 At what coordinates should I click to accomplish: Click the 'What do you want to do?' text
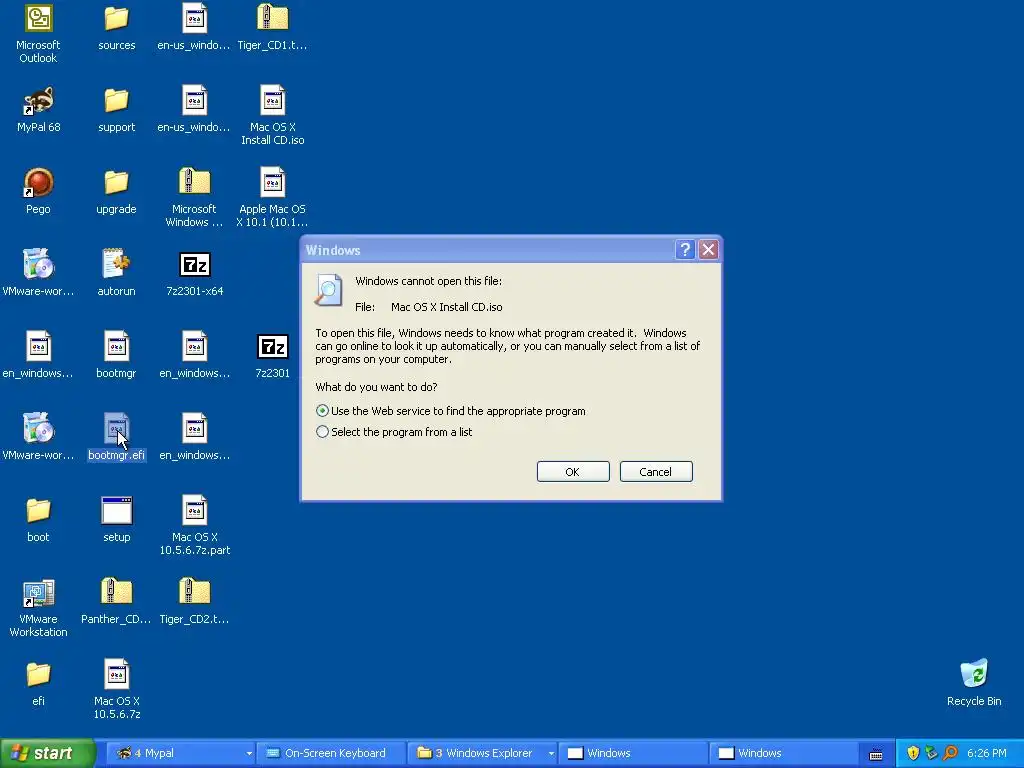tap(376, 387)
